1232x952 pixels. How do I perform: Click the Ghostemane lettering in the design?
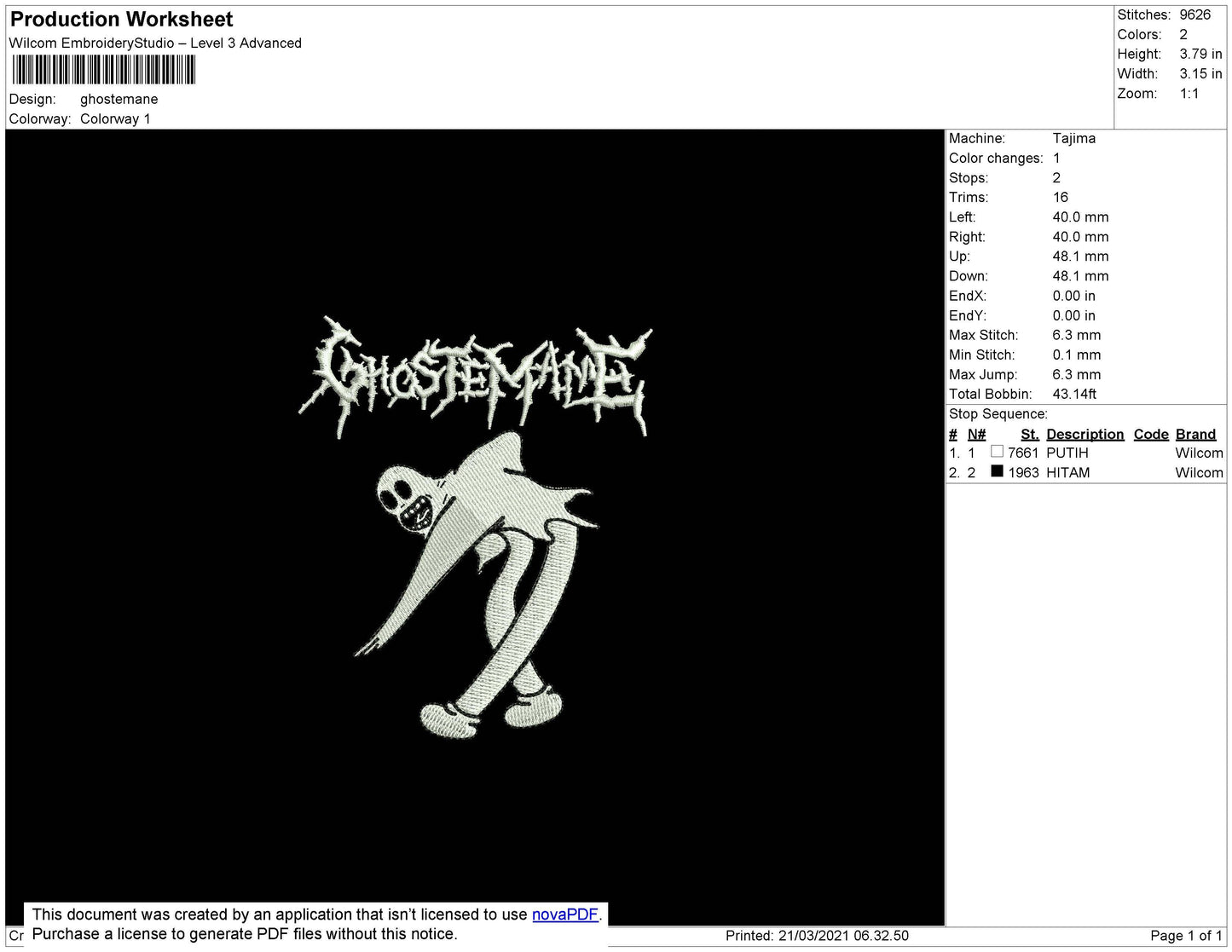(476, 377)
